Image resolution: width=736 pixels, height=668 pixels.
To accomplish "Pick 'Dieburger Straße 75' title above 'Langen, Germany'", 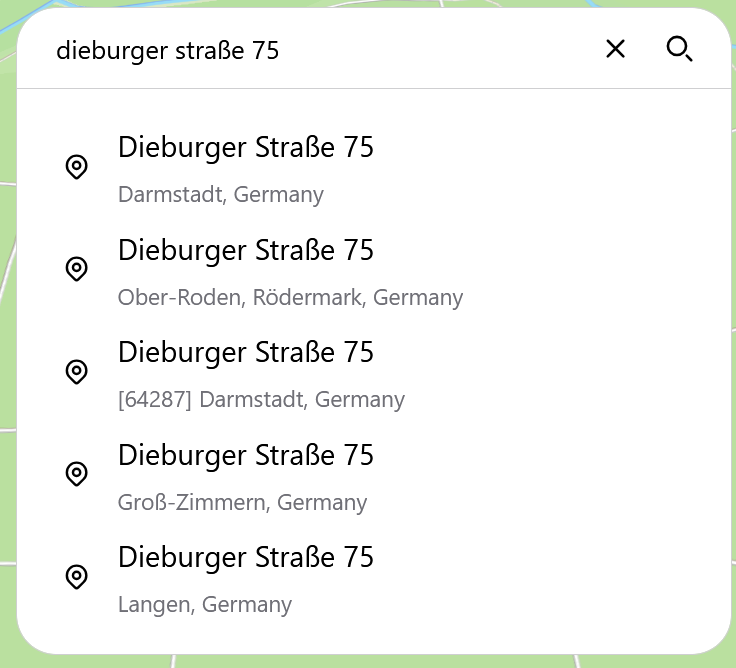I will tap(246, 557).
